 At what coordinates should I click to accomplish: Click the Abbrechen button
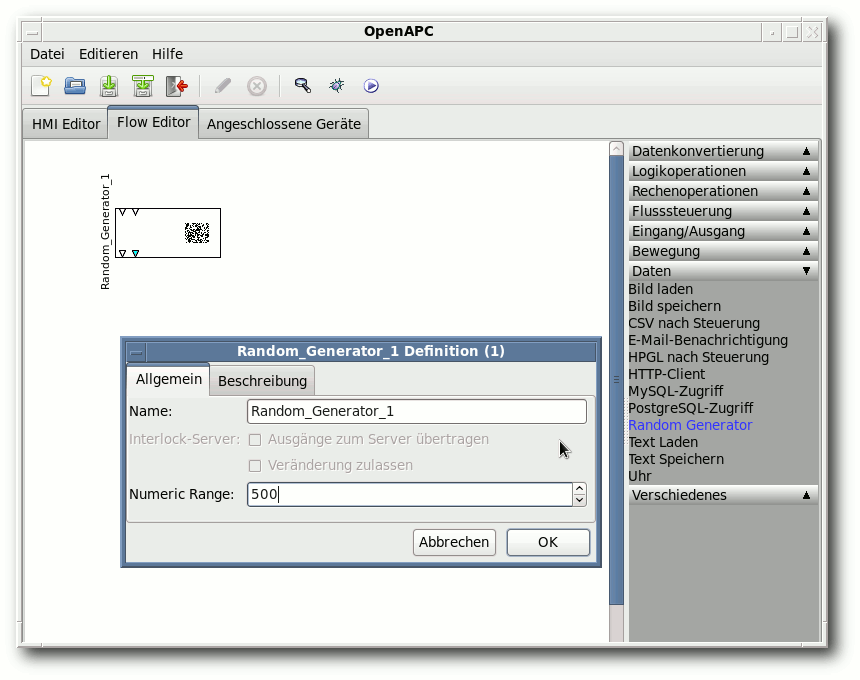coord(454,542)
